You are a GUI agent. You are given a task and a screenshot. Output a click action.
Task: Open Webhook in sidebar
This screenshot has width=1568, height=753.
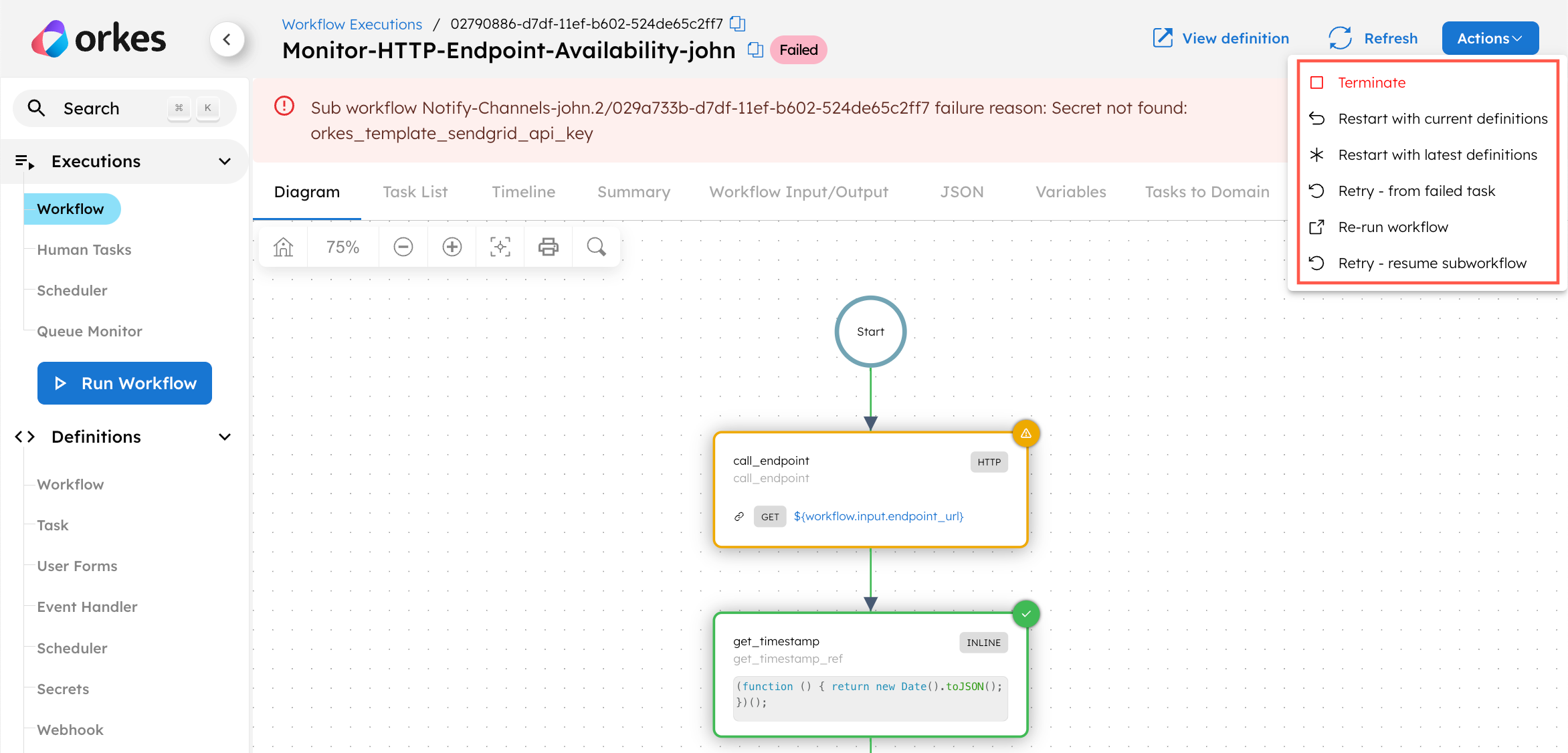pos(70,730)
